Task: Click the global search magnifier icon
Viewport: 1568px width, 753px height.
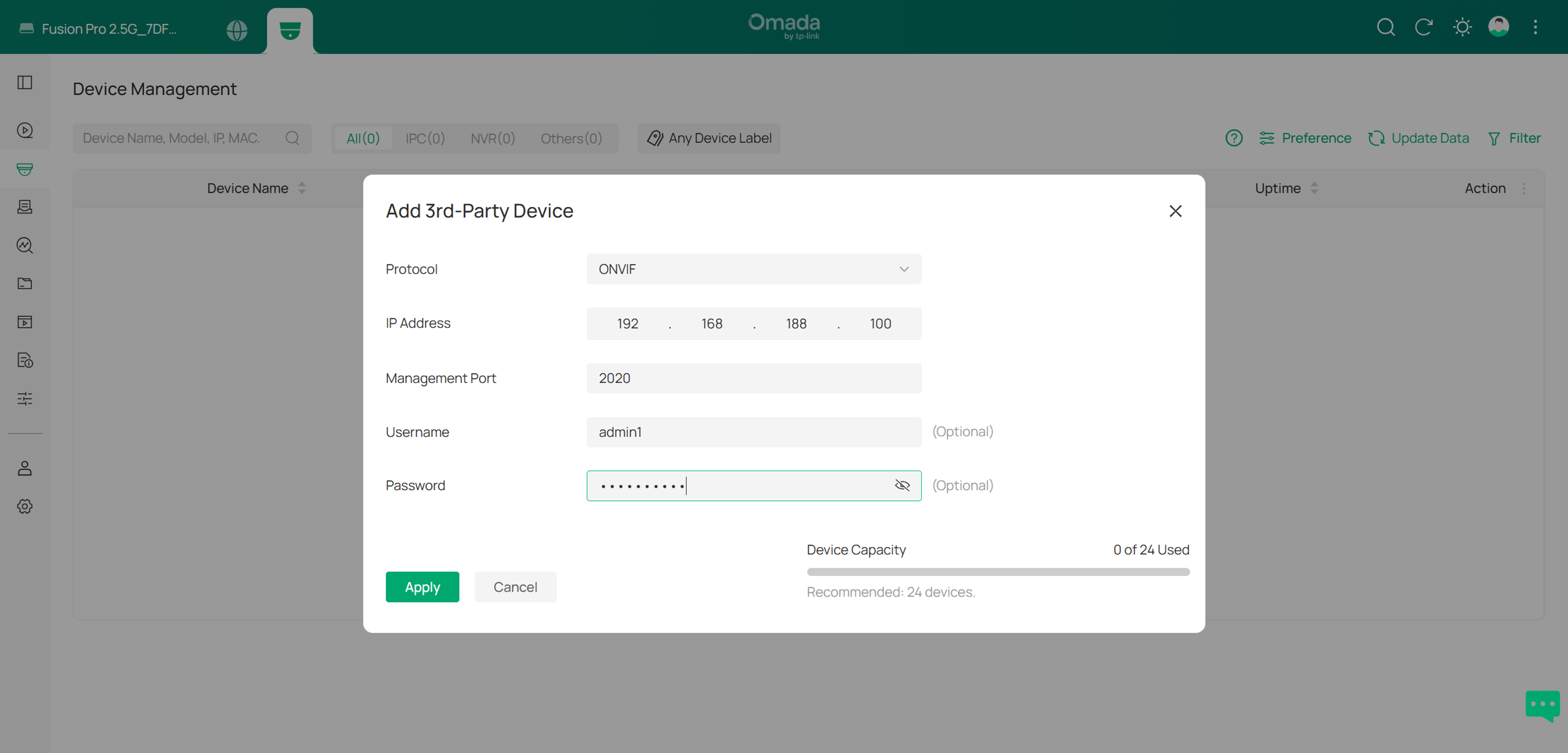Action: [x=1385, y=27]
